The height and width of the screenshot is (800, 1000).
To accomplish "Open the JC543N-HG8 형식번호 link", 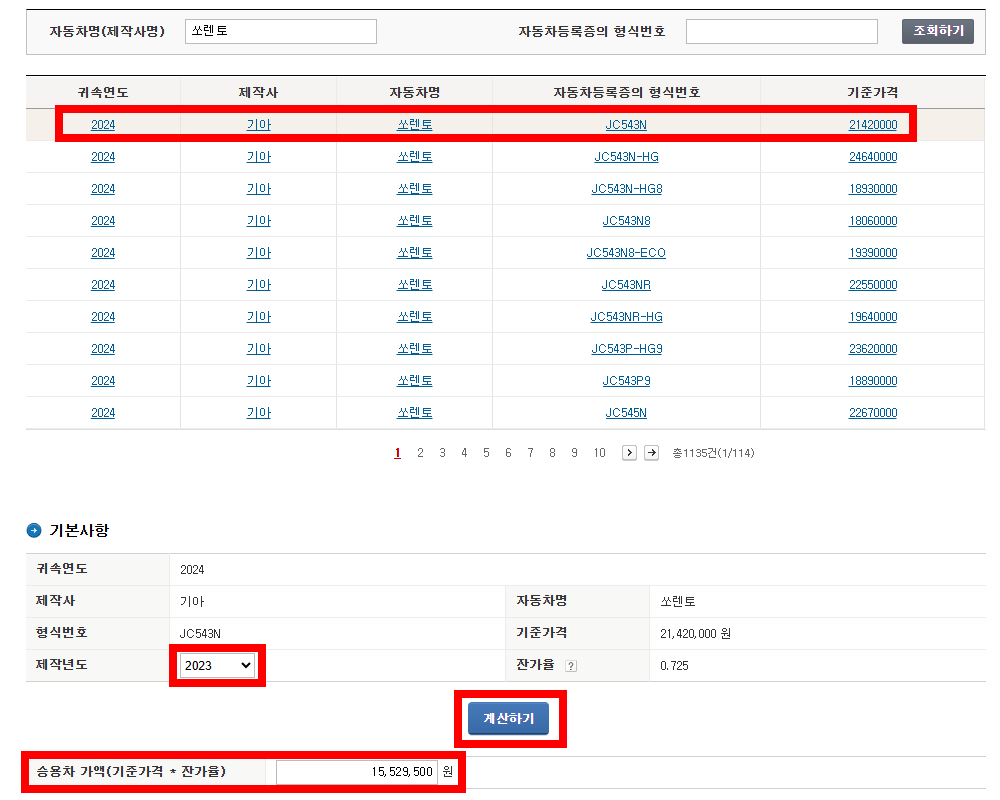I will 626,189.
